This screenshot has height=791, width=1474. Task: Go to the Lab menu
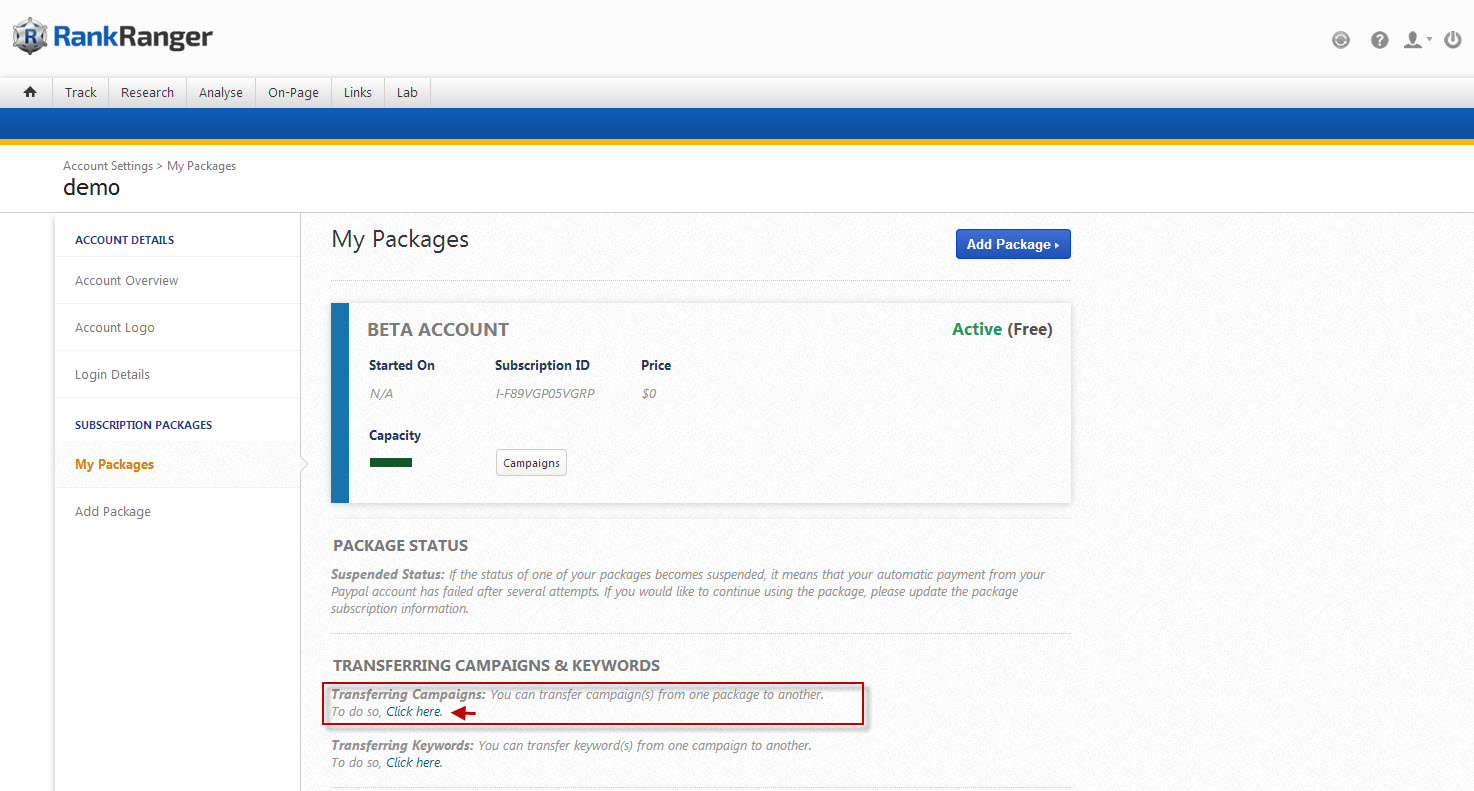point(407,92)
